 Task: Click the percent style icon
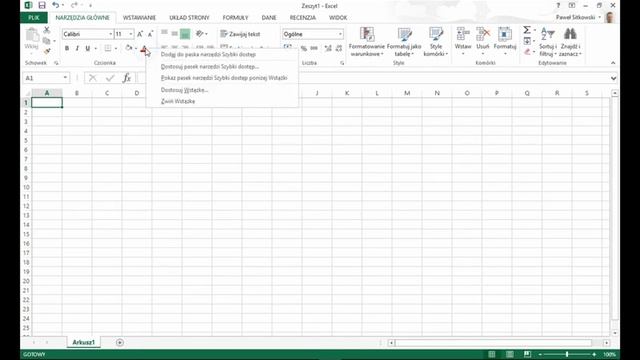click(304, 48)
